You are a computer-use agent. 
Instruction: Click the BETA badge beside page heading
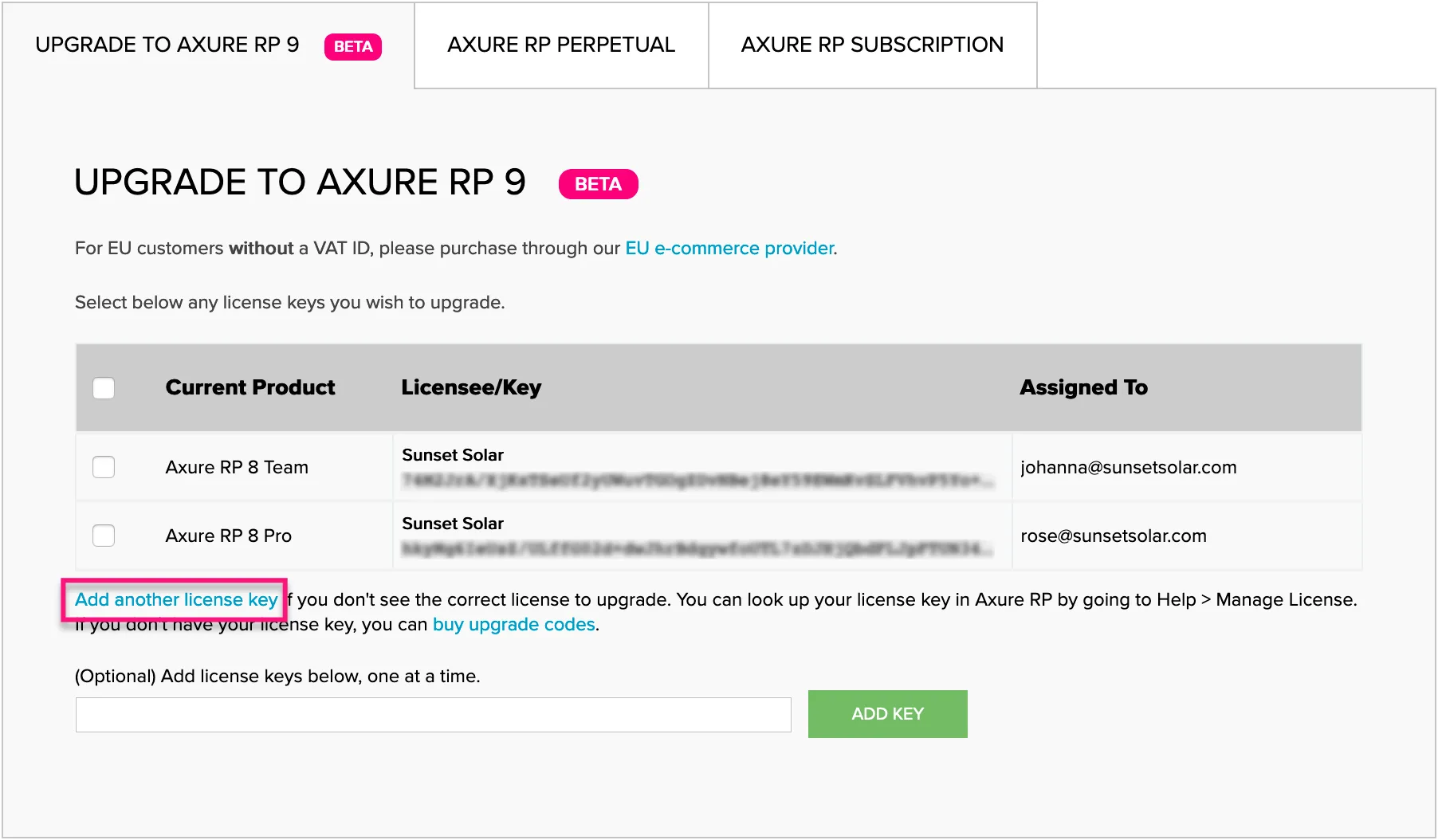pos(598,184)
